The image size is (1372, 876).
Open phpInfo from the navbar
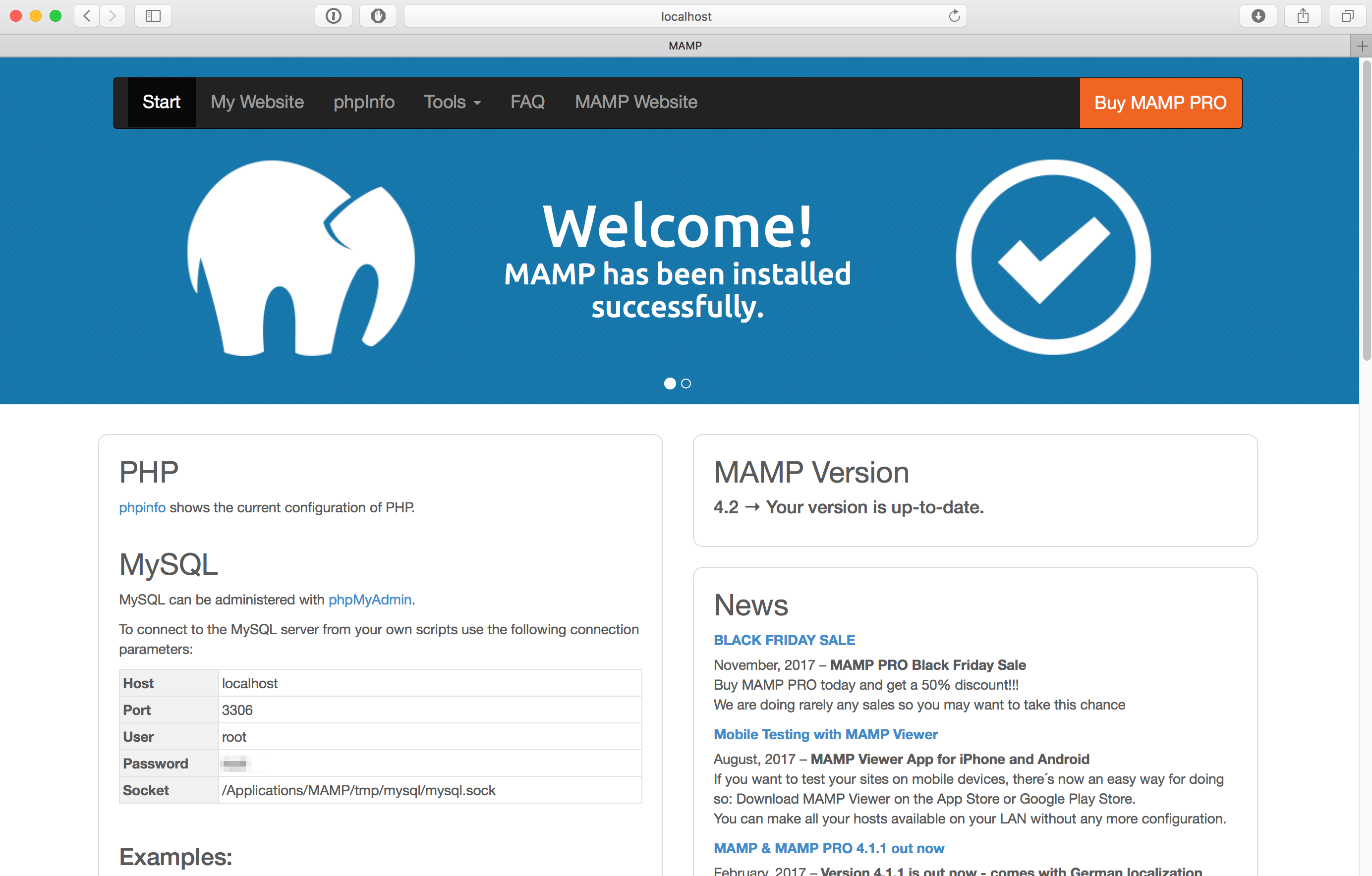[363, 102]
